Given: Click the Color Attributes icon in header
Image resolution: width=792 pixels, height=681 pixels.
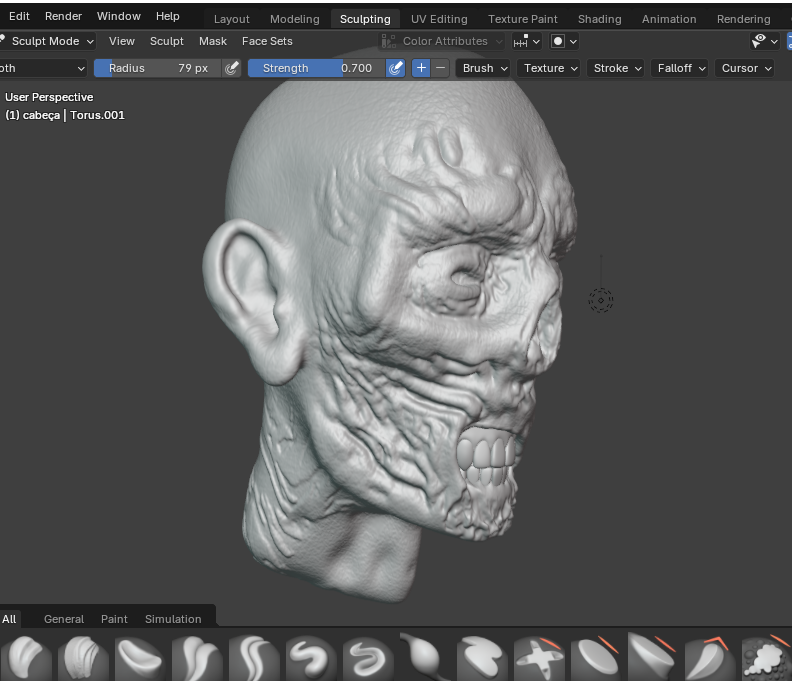Looking at the screenshot, I should click(x=388, y=41).
